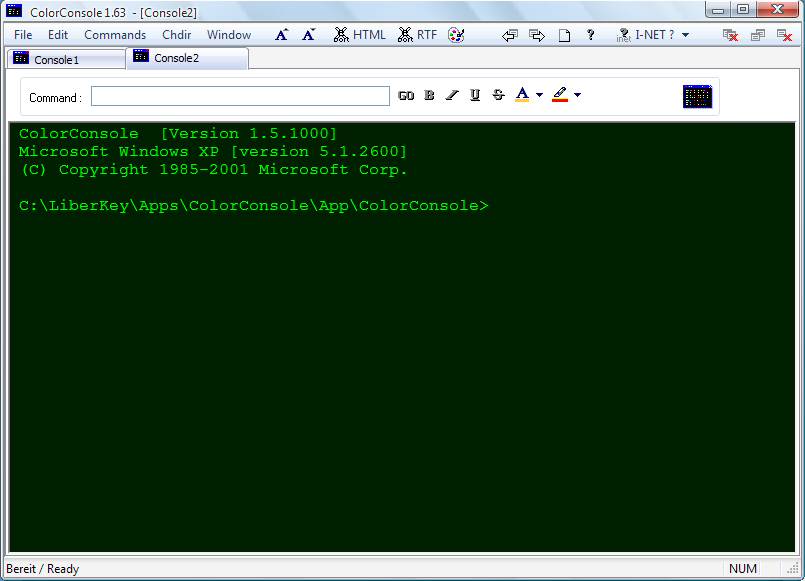Apply the red highlight color
Screen dimensions: 805x581
pos(560,95)
